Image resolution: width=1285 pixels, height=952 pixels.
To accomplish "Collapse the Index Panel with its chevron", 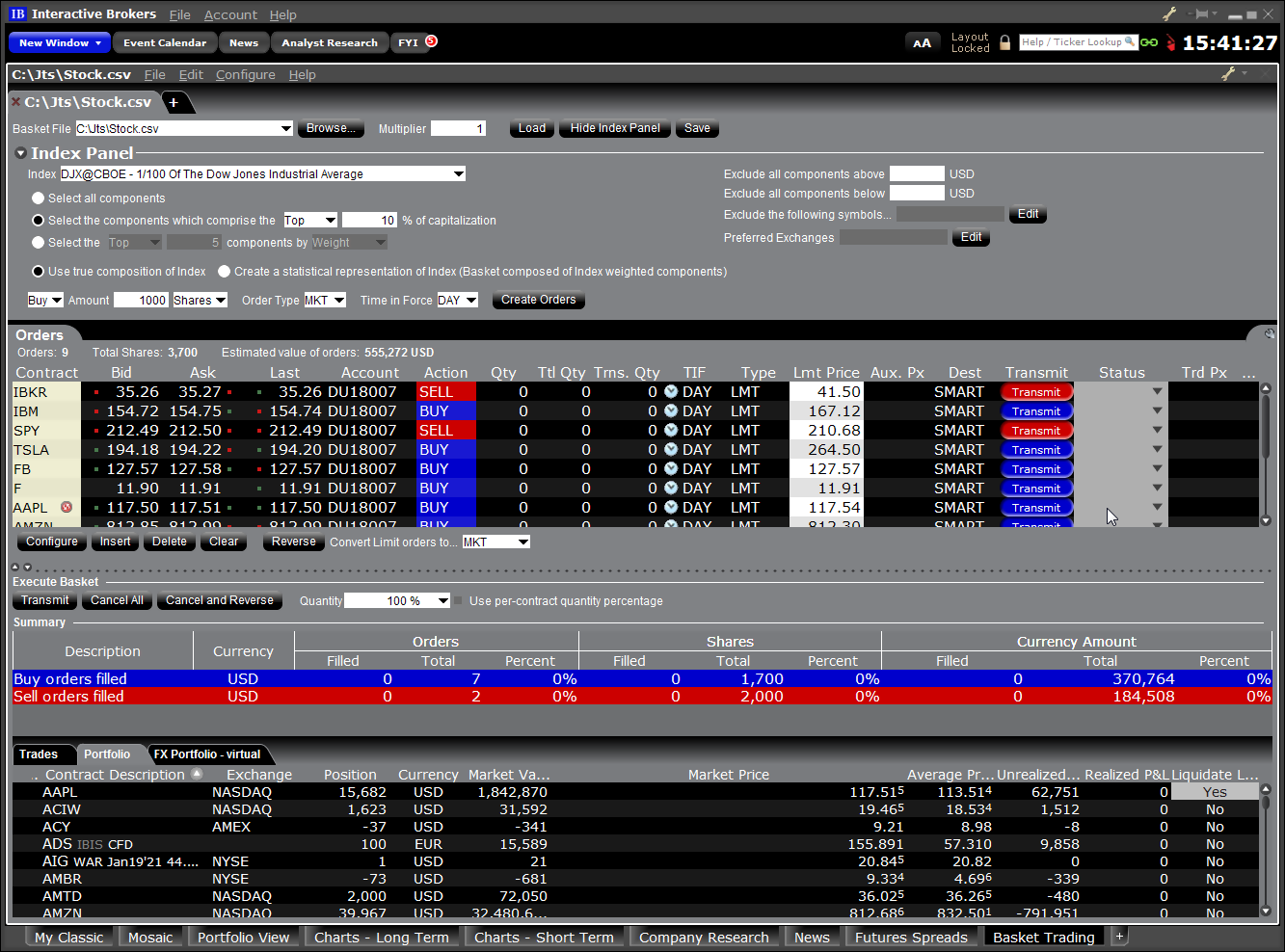I will click(20, 152).
